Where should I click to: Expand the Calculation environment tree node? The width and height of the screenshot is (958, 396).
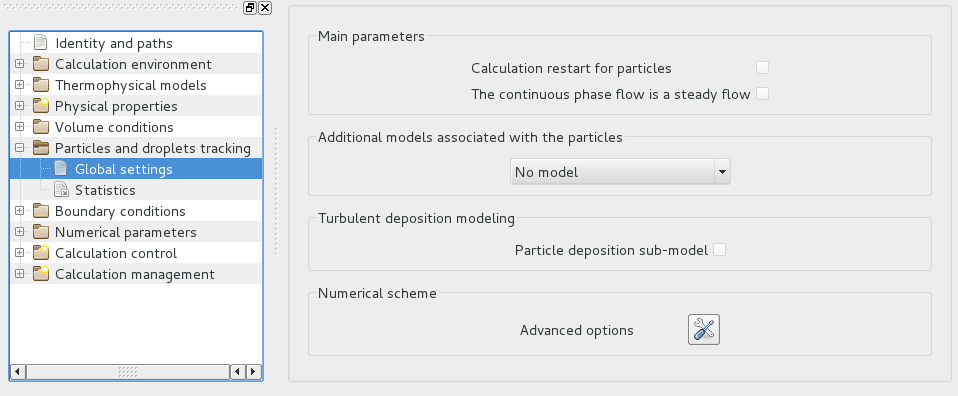[x=20, y=64]
